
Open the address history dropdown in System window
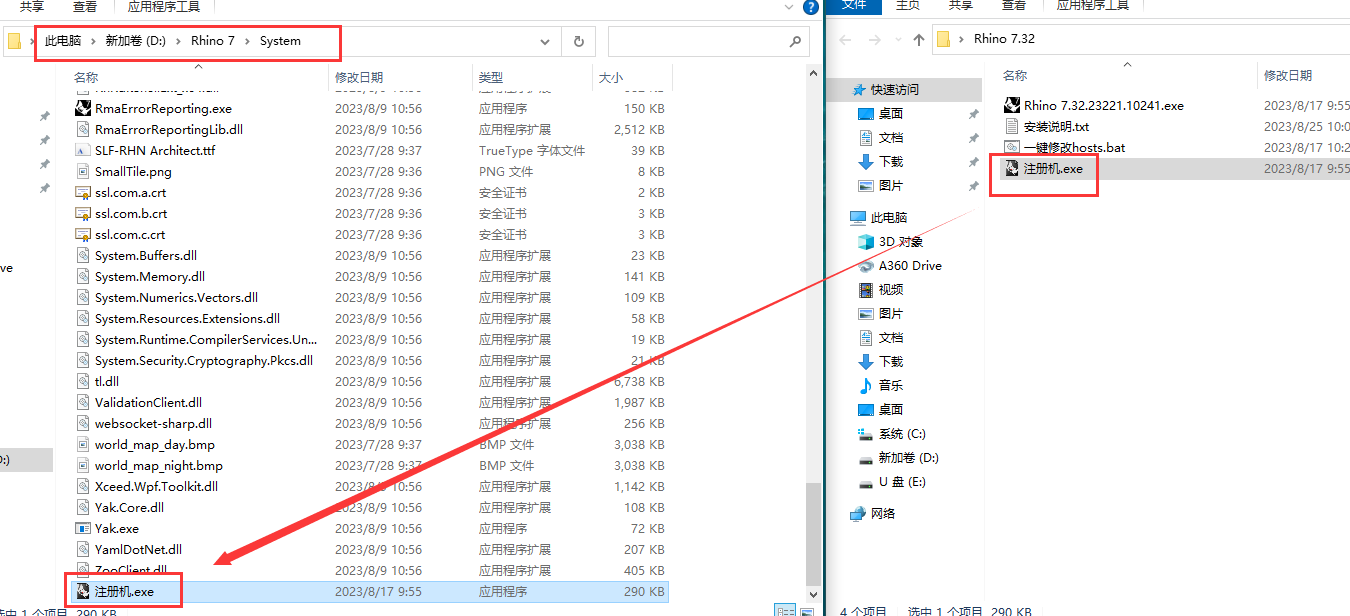click(x=545, y=42)
